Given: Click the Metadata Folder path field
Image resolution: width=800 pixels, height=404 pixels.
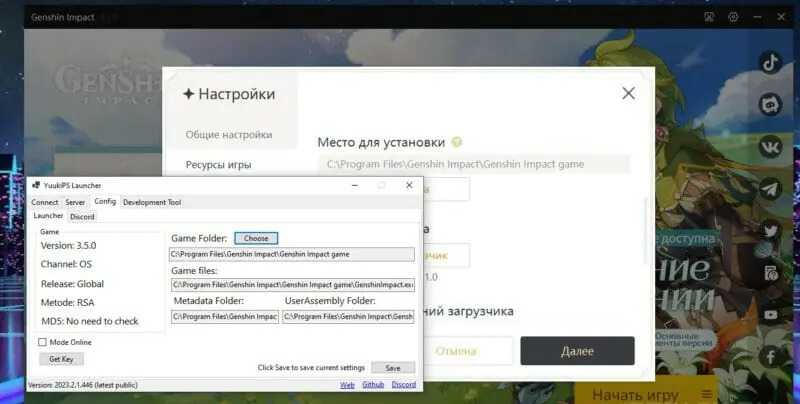Looking at the screenshot, I should 225,317.
